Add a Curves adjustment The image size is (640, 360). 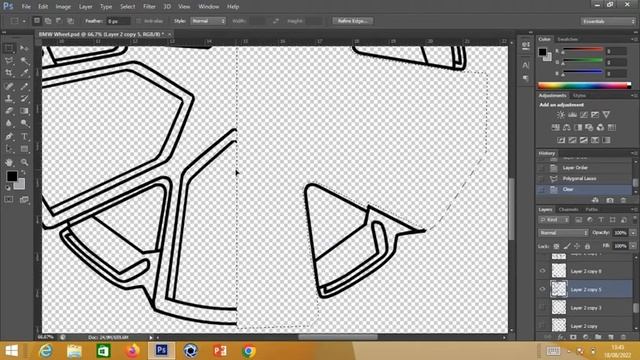584,115
